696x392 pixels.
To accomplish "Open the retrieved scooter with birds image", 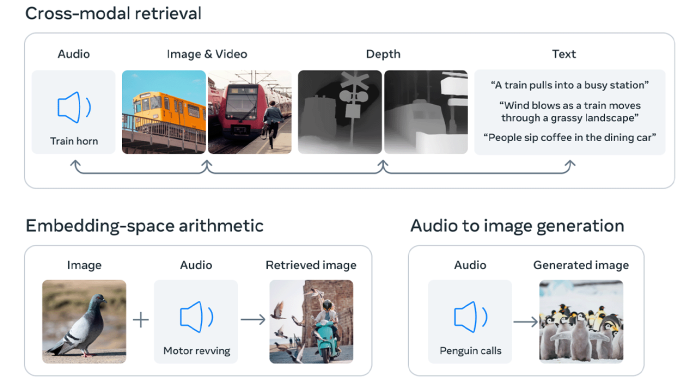I will coord(311,321).
